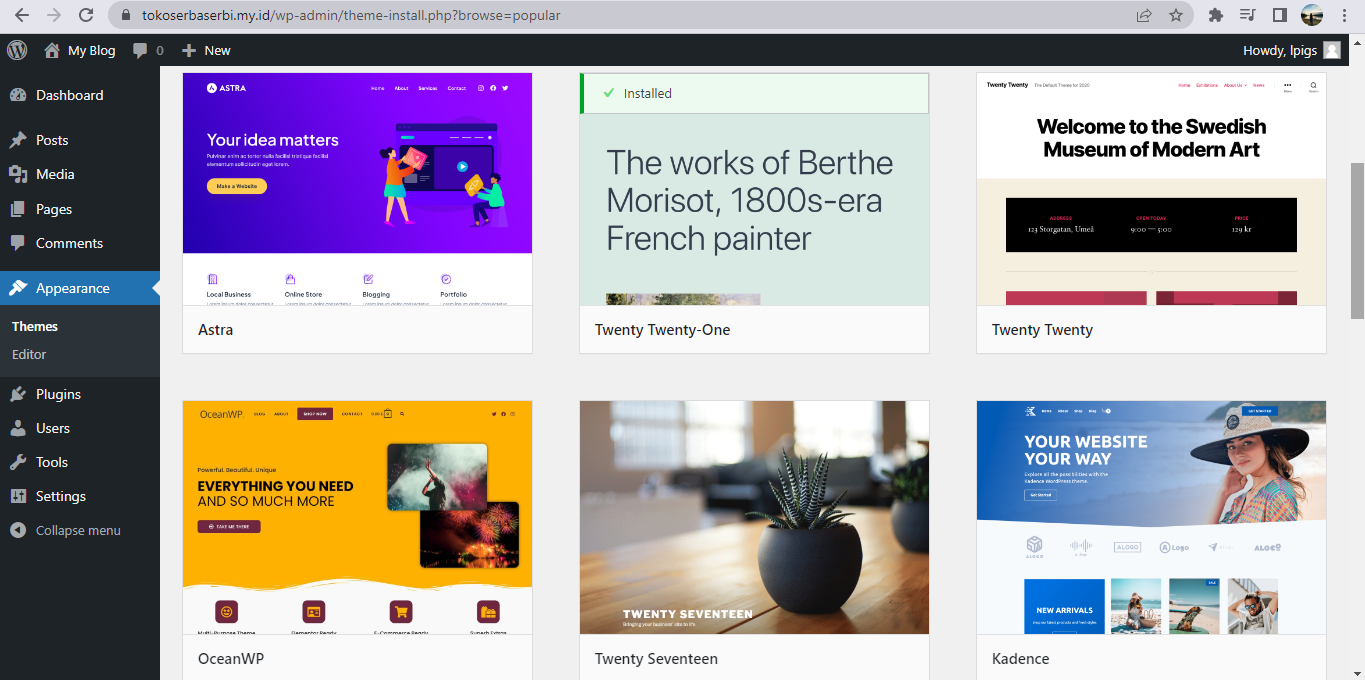Screen dimensions: 1365x680
Task: Click the user avatar in admin bar
Action: [1332, 50]
